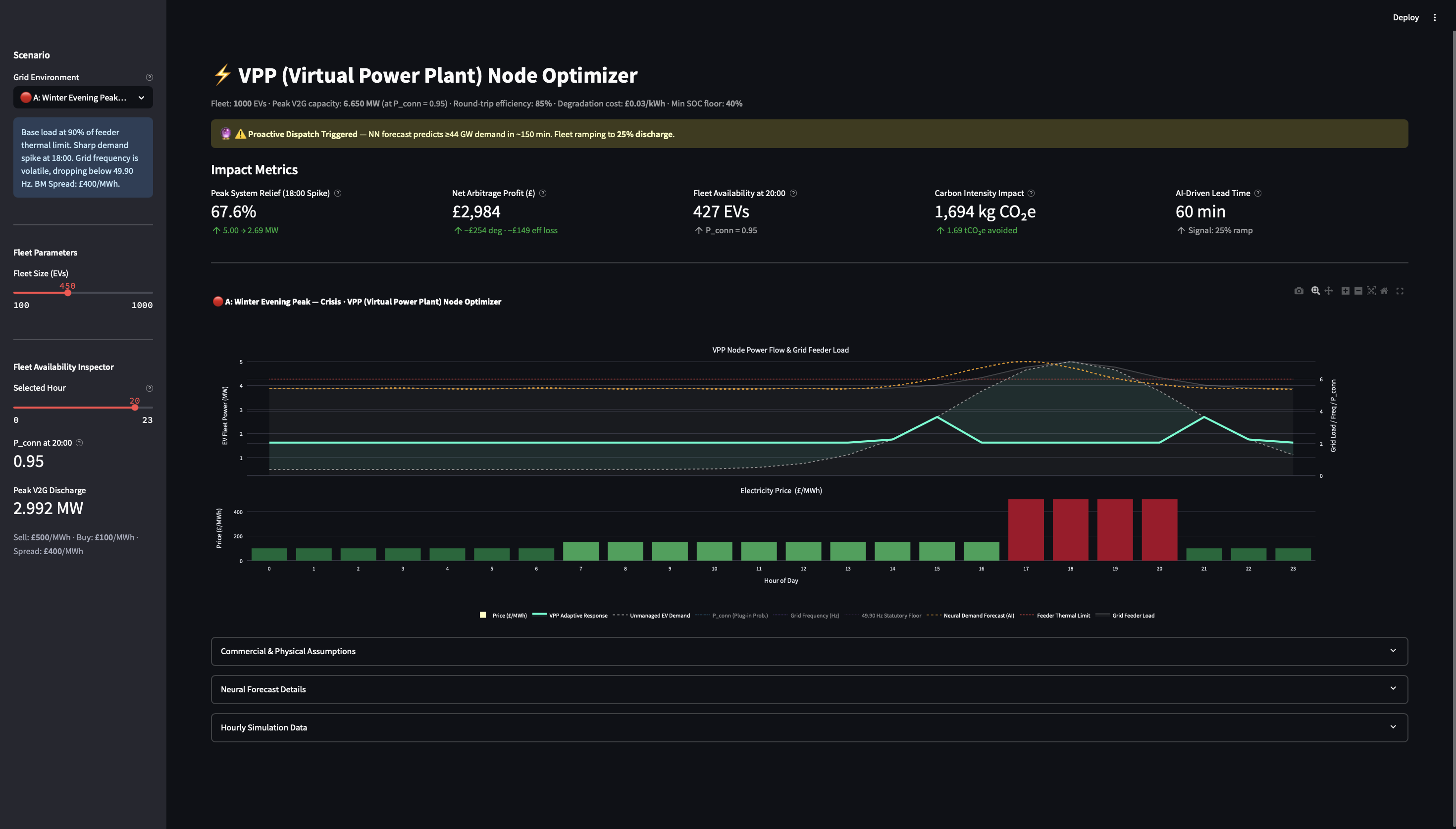Select the chart Zoom tool
1456x829 pixels.
(1315, 291)
